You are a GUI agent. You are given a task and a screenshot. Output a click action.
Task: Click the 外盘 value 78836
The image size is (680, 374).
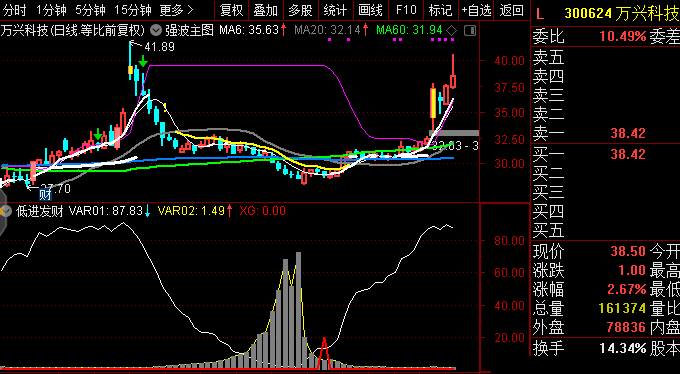626,328
